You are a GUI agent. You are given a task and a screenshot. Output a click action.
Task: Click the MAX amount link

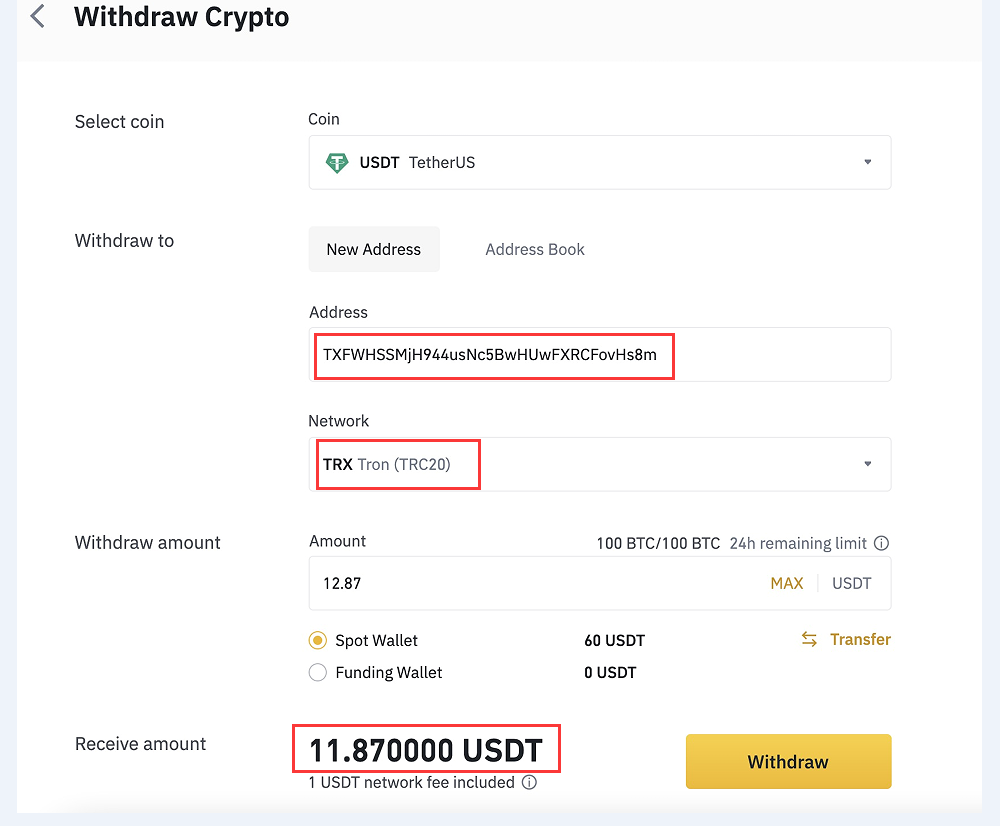pos(787,583)
